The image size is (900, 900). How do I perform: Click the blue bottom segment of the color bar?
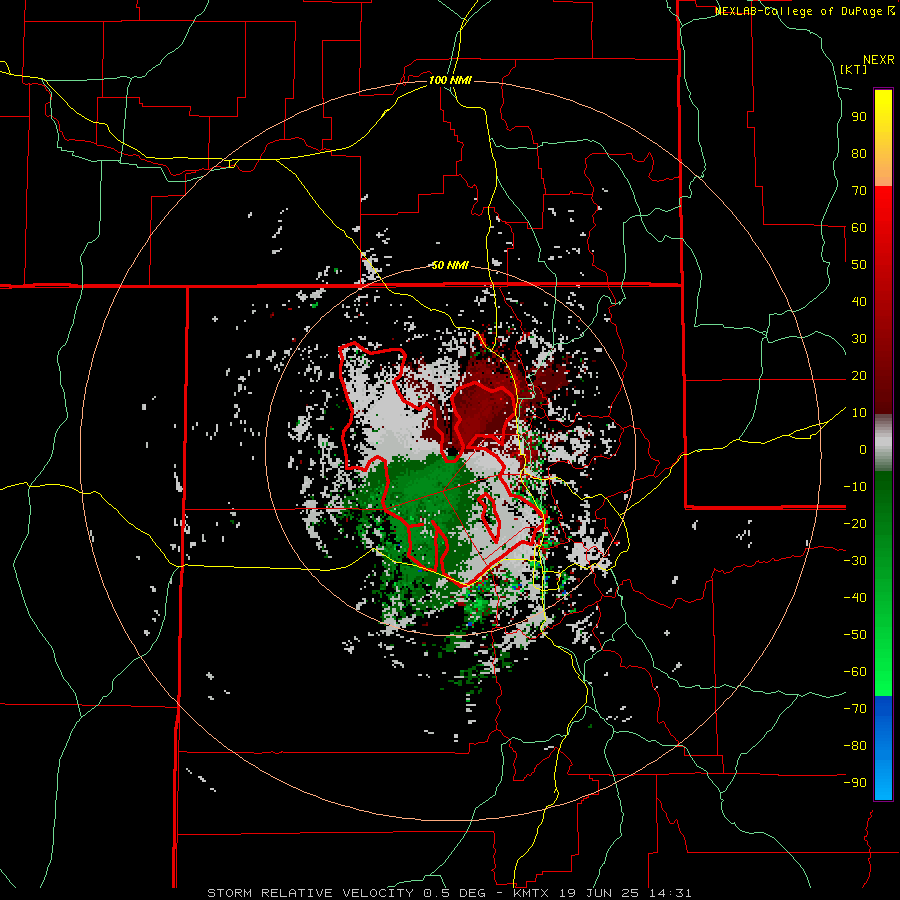coord(883,747)
